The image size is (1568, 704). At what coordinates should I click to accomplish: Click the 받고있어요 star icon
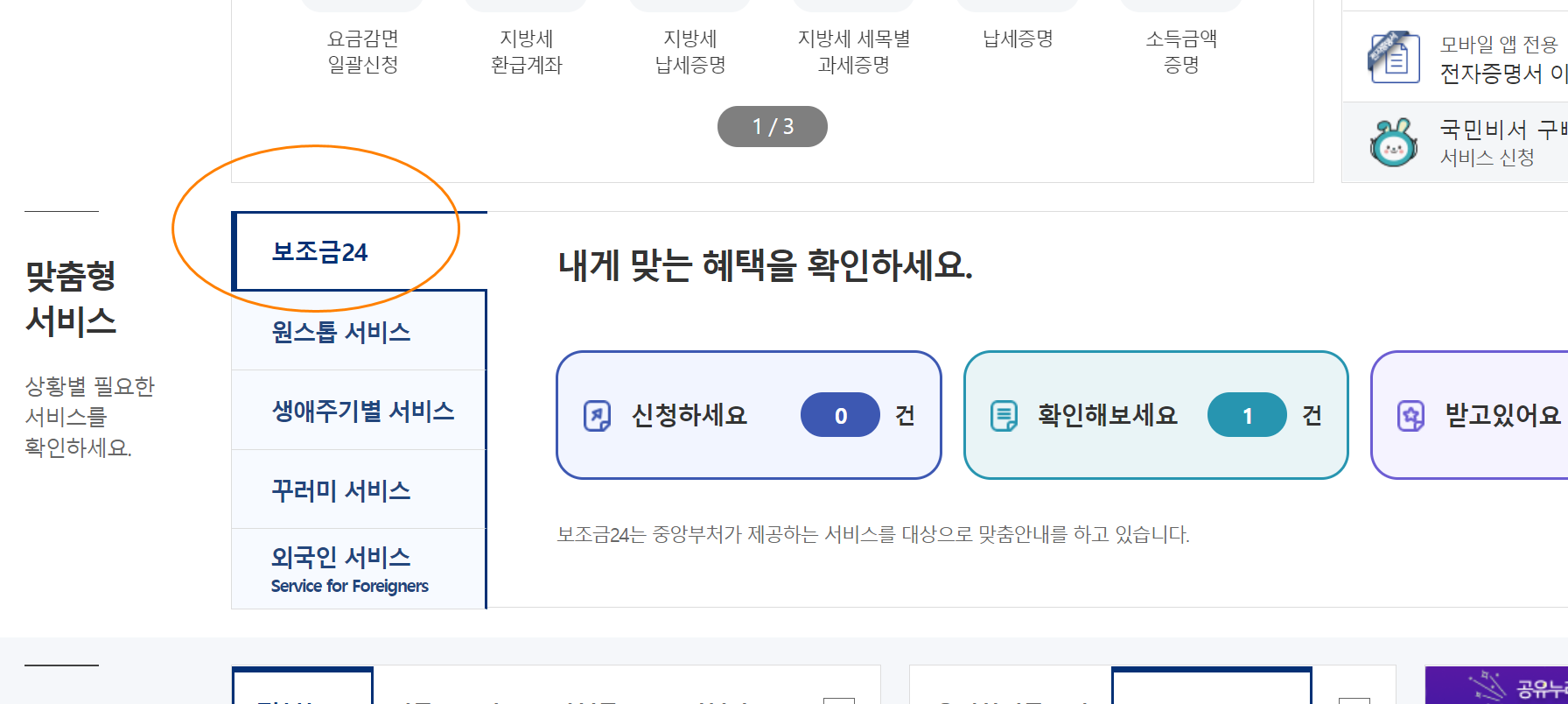point(1410,415)
